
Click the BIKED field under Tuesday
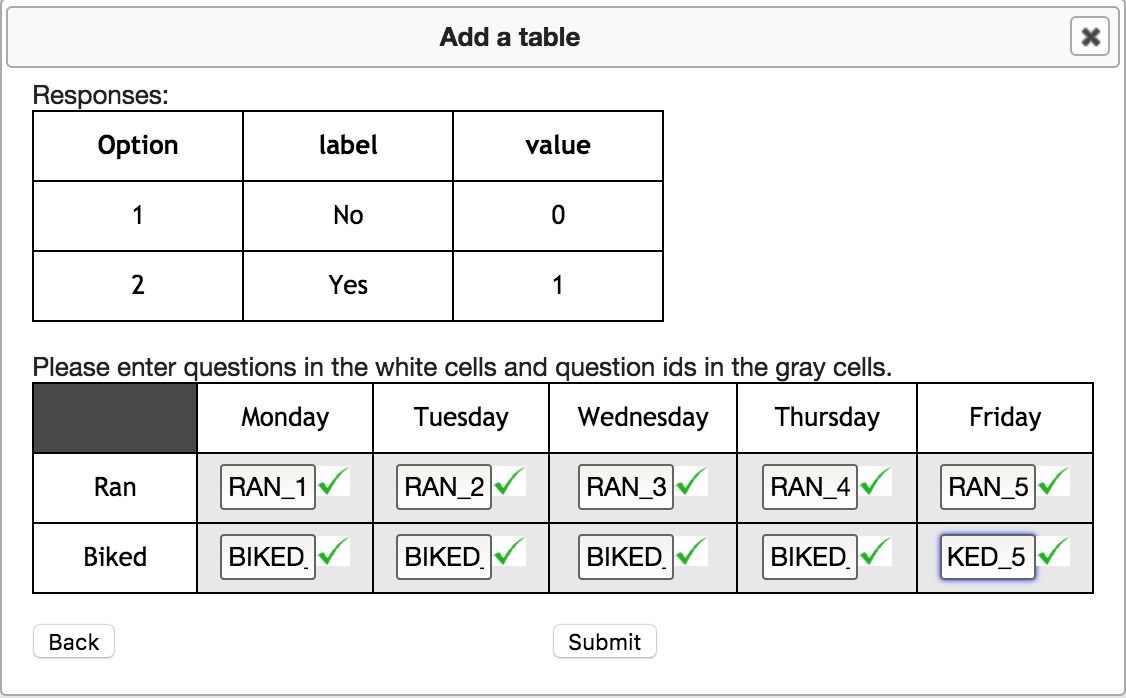444,557
